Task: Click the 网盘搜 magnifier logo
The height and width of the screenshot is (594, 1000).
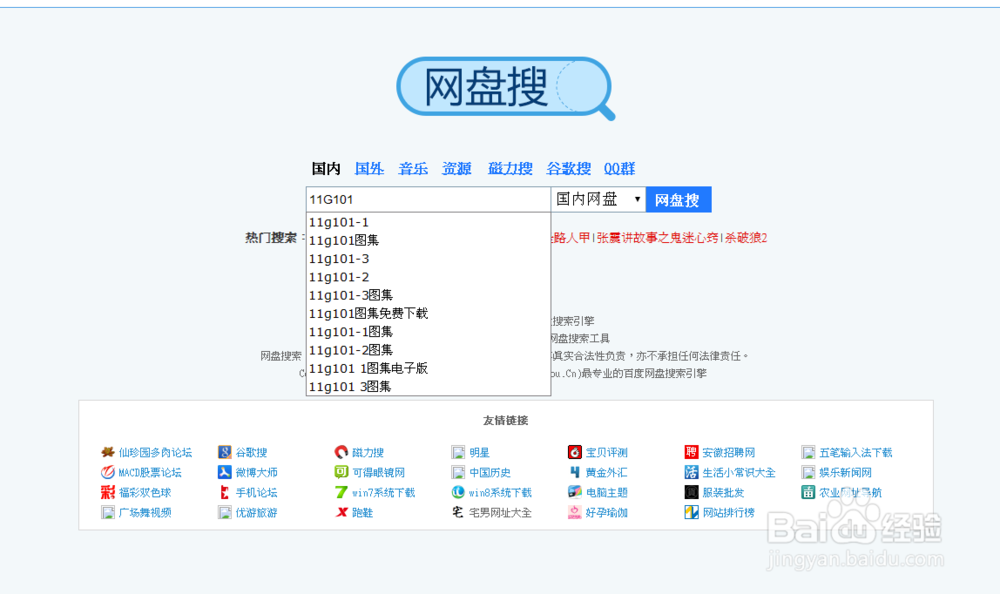Action: [x=504, y=88]
